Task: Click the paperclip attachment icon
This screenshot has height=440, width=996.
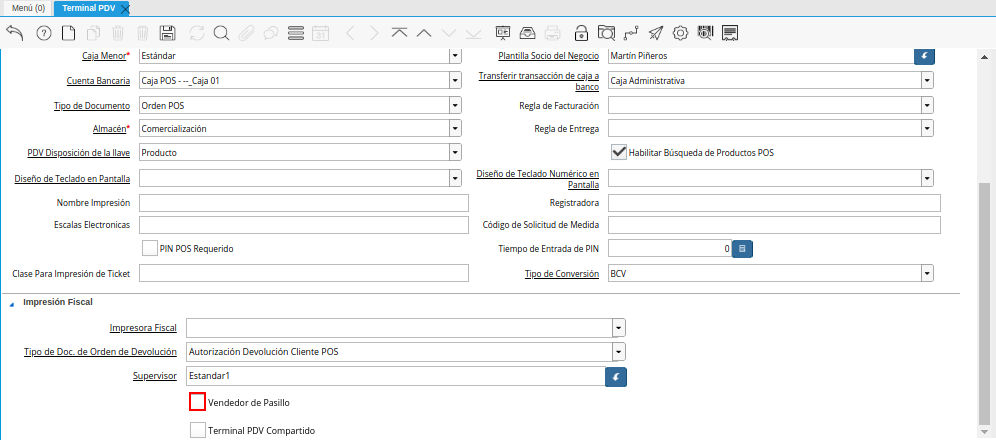Action: [x=246, y=33]
